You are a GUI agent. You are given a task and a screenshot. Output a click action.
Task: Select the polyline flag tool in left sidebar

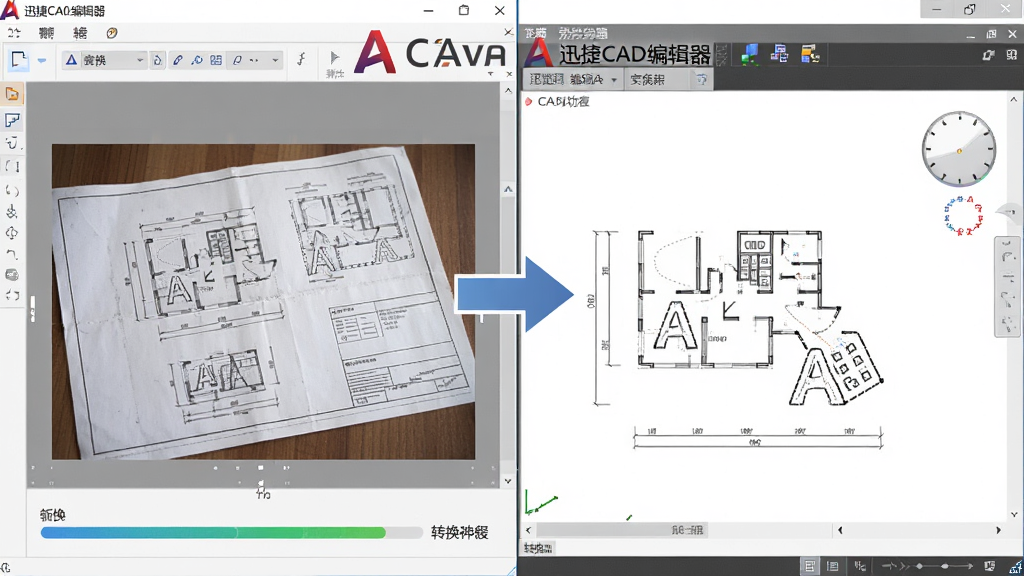12,120
